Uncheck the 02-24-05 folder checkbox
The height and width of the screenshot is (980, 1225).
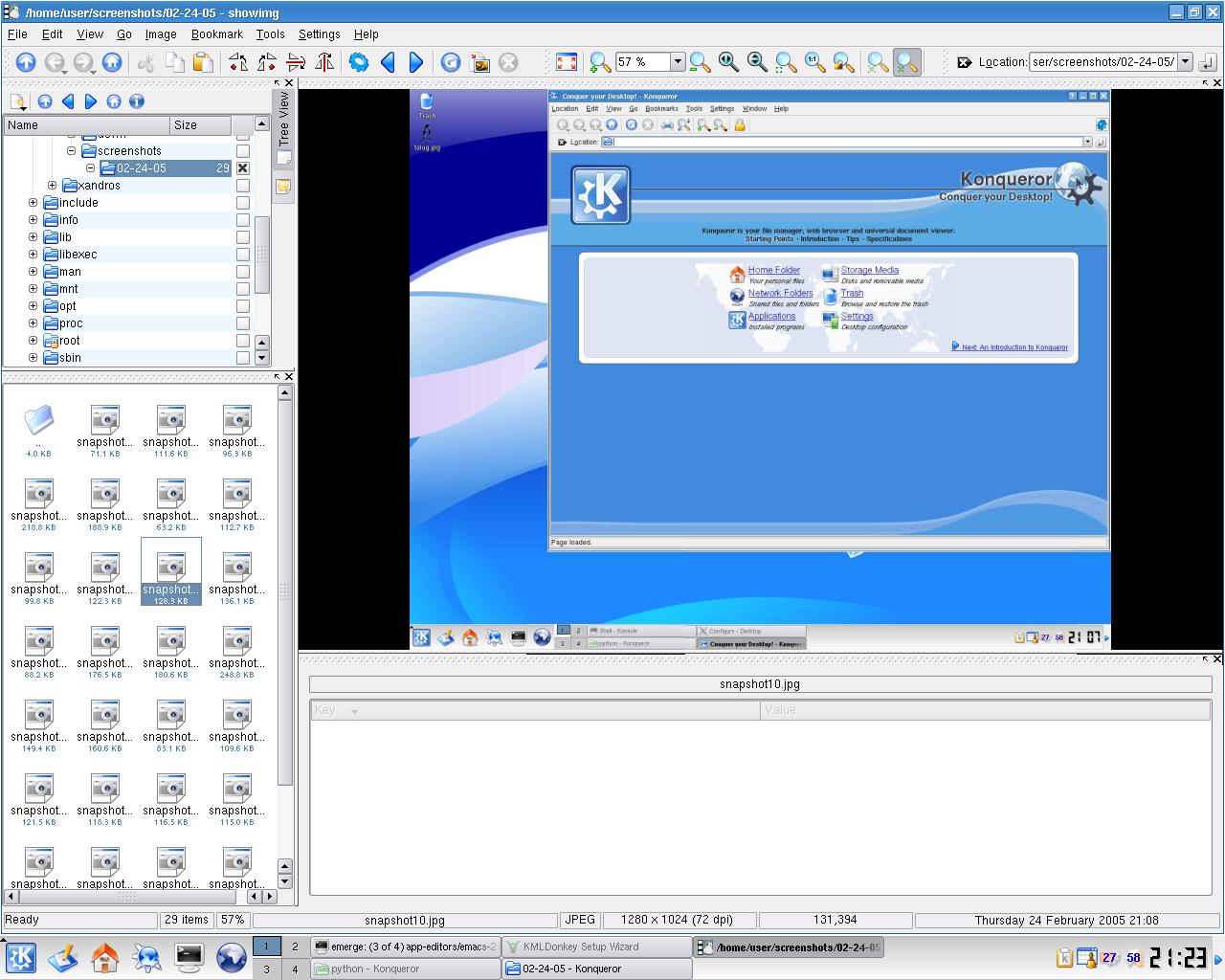pyautogui.click(x=243, y=168)
